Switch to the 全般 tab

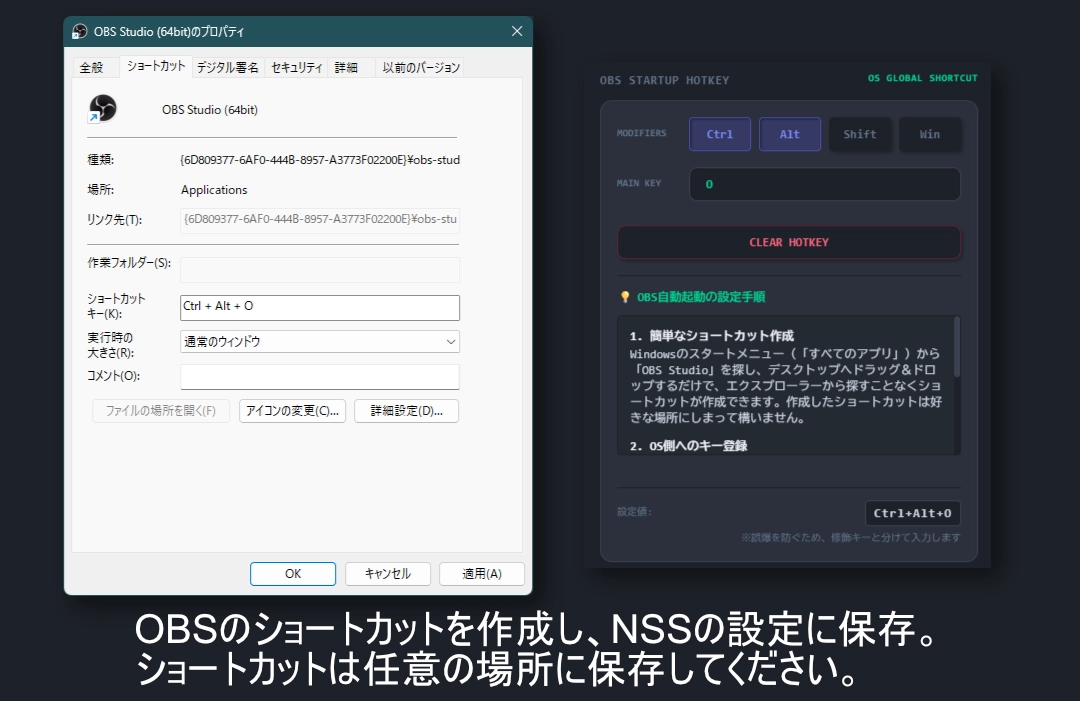(x=92, y=67)
